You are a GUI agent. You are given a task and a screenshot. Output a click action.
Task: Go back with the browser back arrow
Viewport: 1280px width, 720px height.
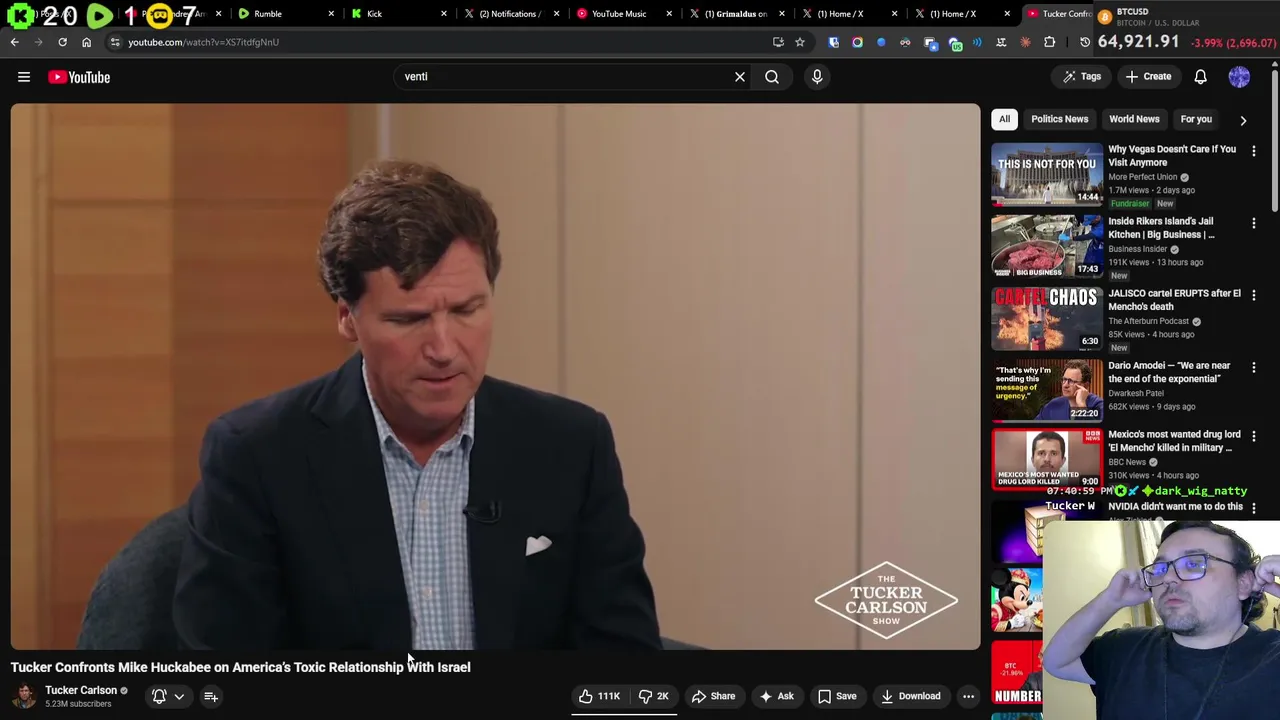pyautogui.click(x=14, y=42)
